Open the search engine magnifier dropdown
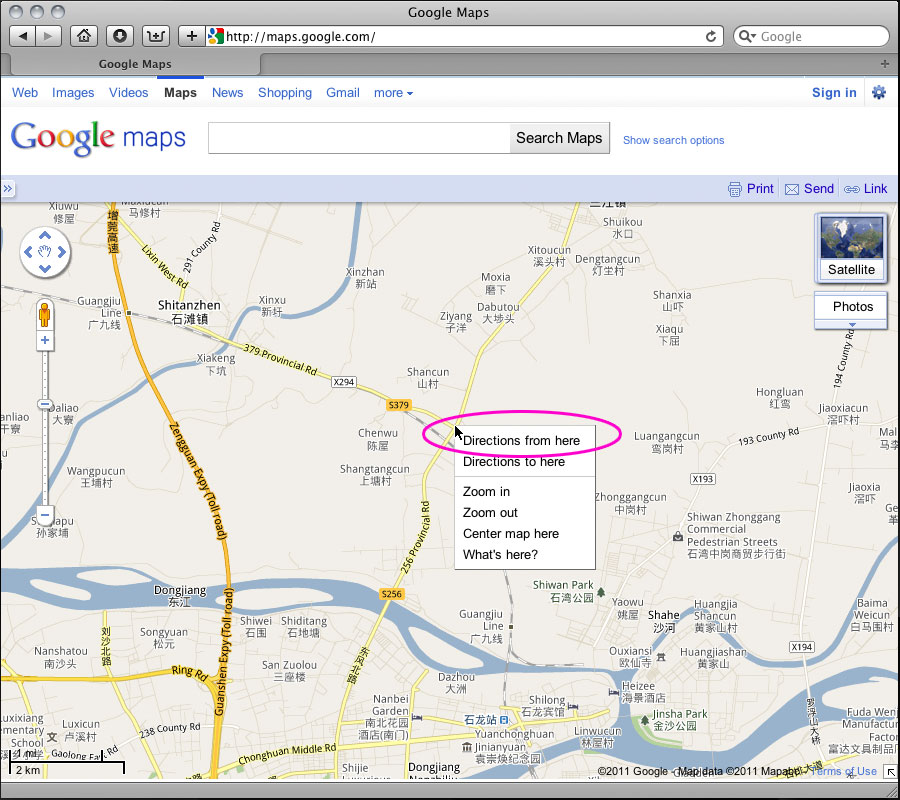 747,37
